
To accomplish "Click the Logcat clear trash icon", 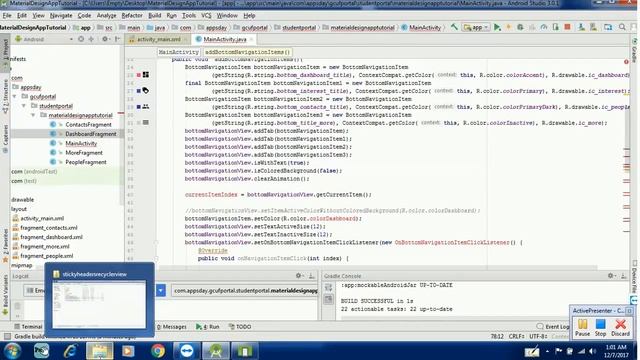I will pyautogui.click(x=18, y=305).
